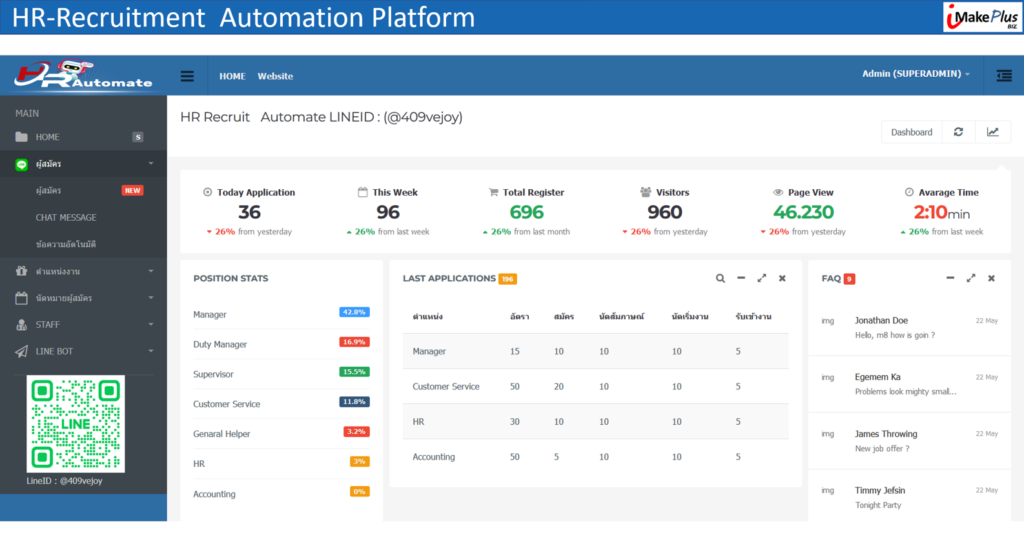This screenshot has height=550, width=1024.
Task: Click the Duty Manager 16.9% red badge
Action: [x=355, y=342]
